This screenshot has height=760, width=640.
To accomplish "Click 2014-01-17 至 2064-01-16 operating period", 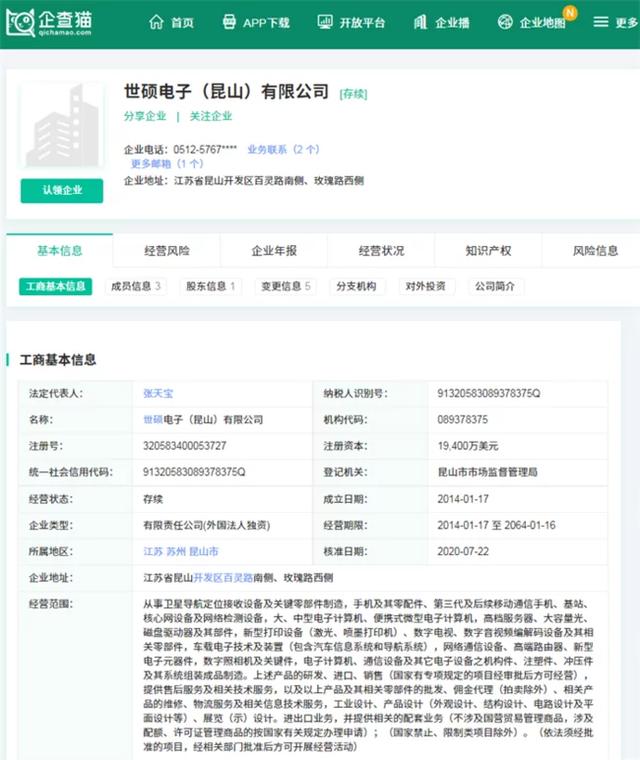I will click(496, 525).
